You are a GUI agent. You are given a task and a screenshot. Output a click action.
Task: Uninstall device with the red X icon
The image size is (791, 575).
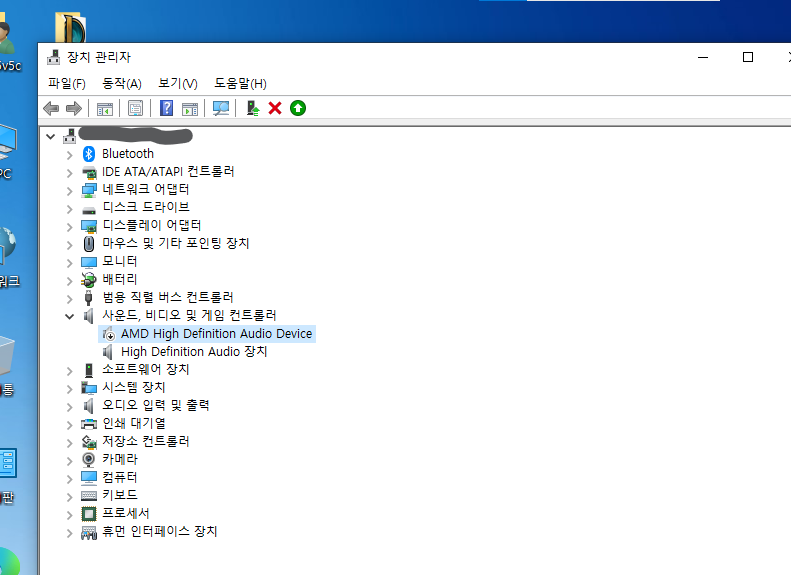275,108
